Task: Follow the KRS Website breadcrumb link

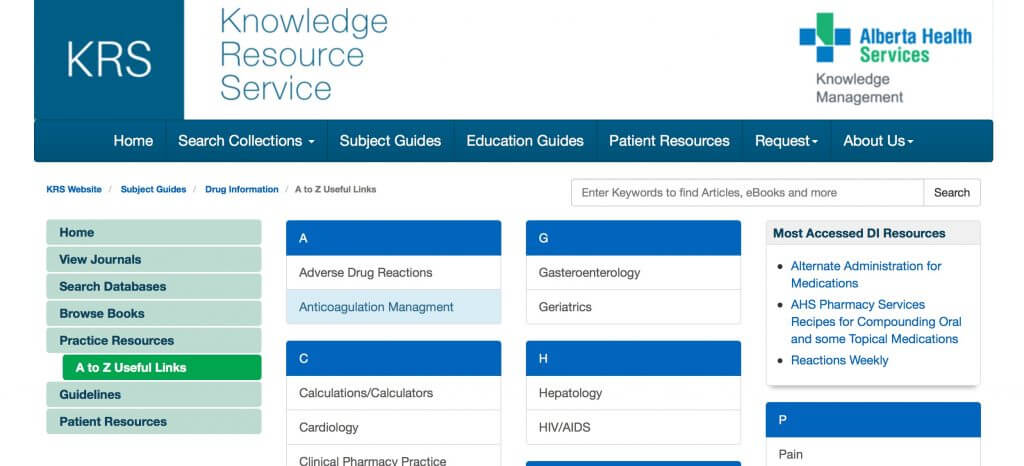Action: click(x=74, y=189)
